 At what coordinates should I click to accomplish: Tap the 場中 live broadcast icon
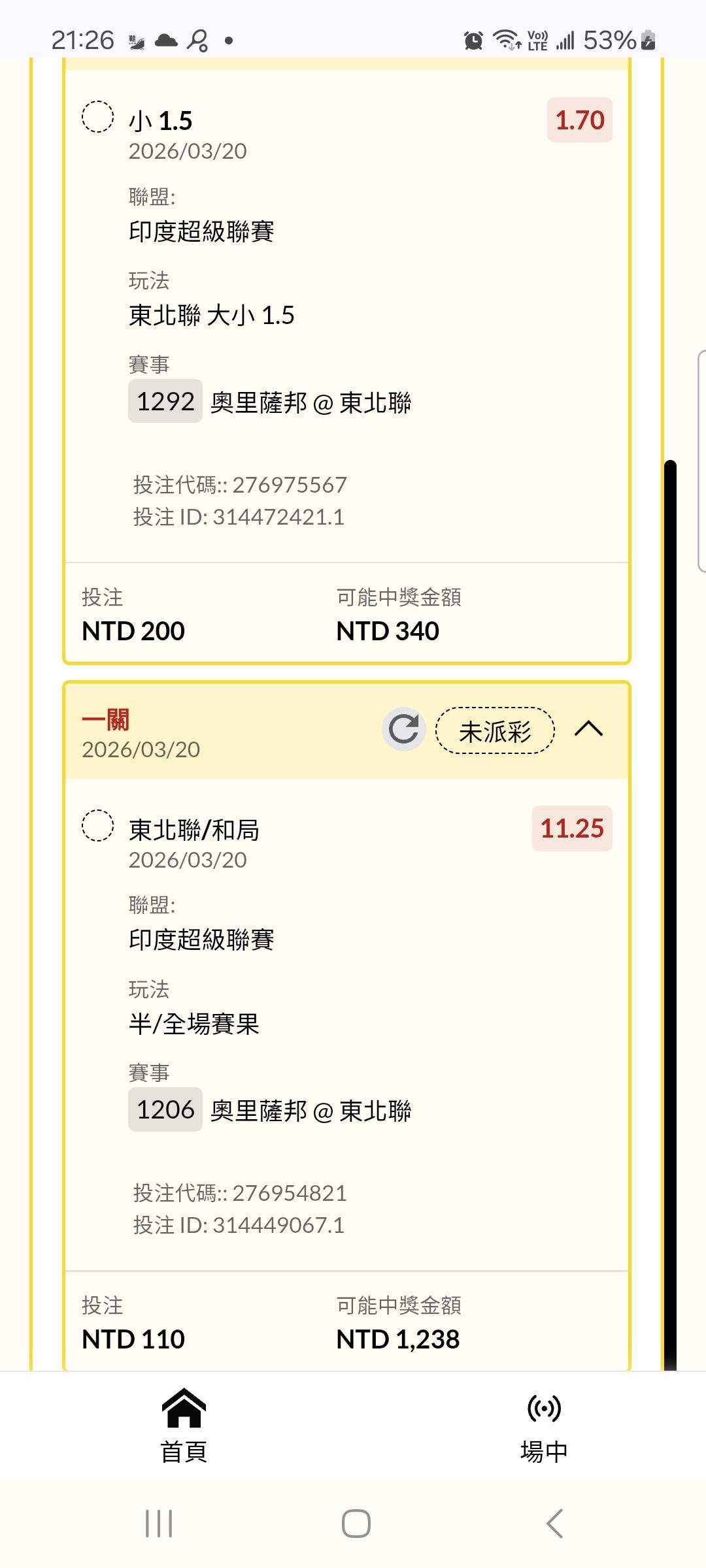click(x=544, y=1408)
